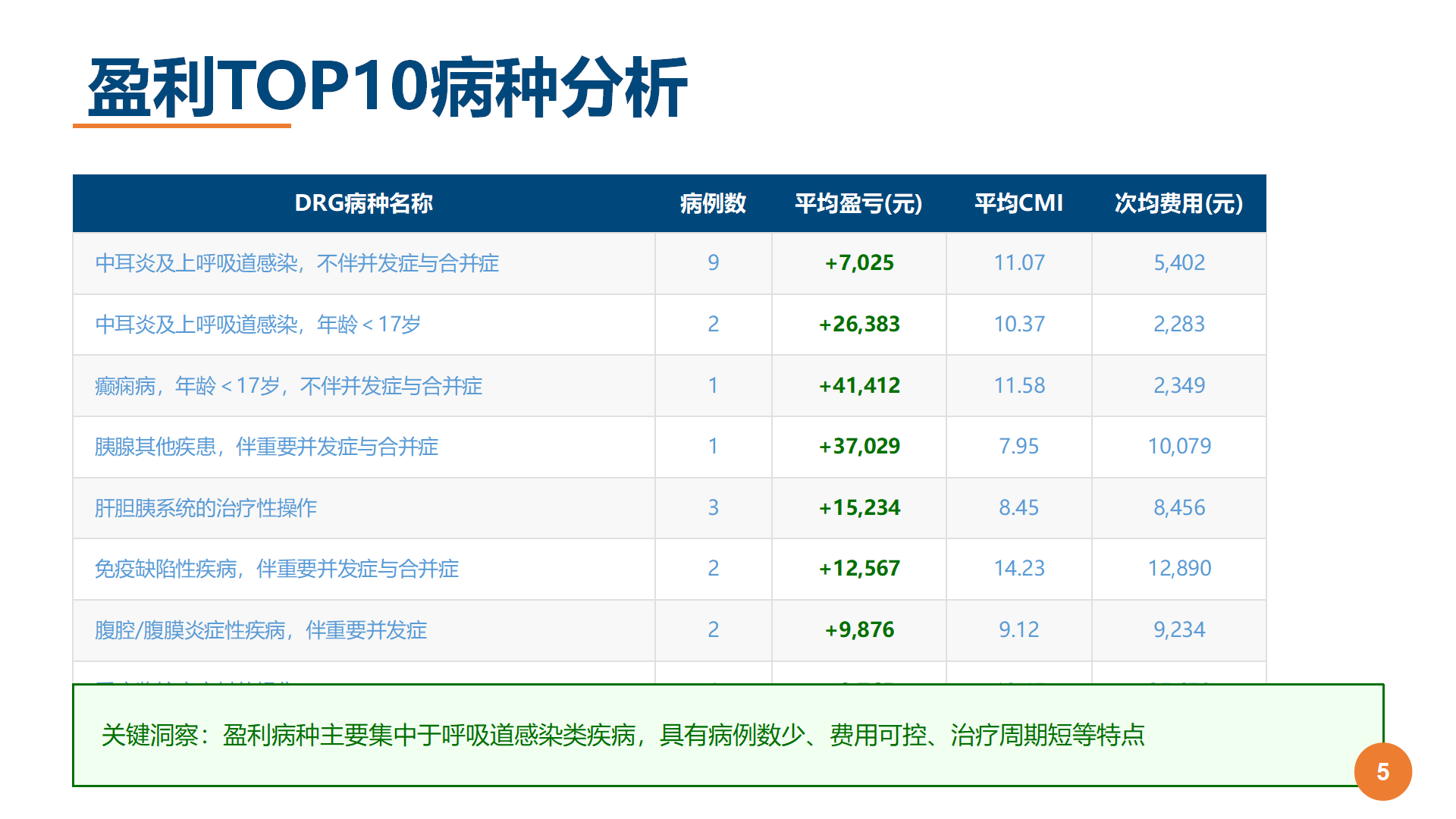The image size is (1456, 819).
Task: Click CMI value 8.45
Action: pos(1019,508)
